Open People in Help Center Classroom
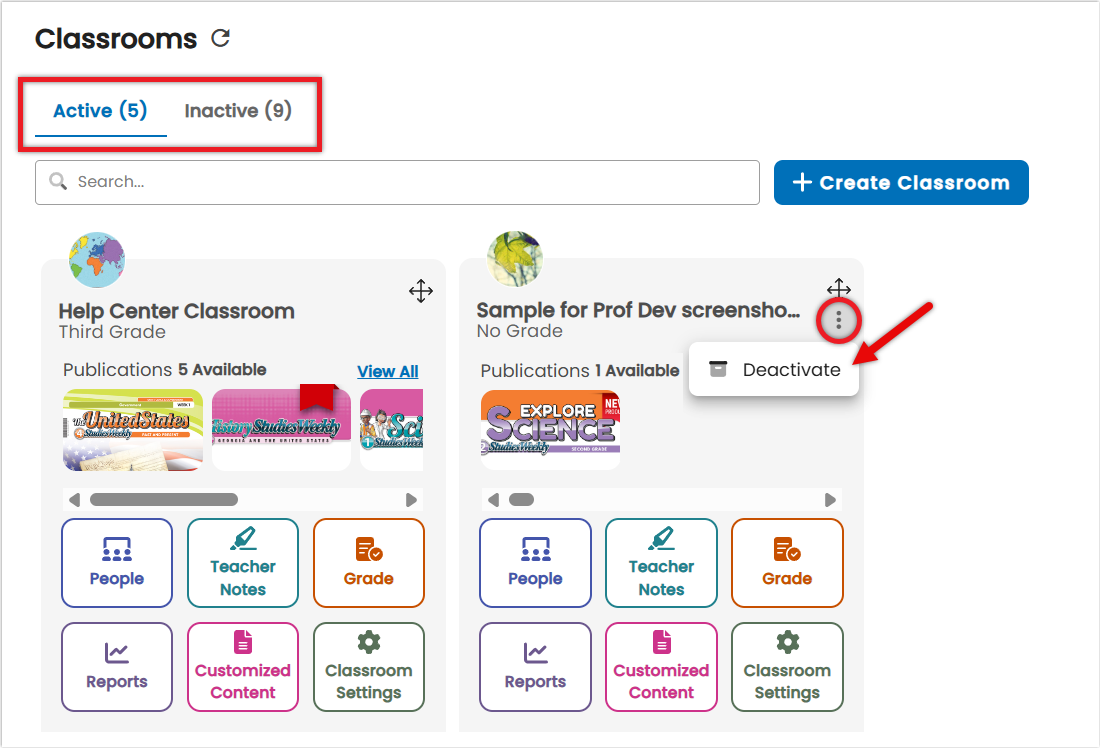 (x=117, y=563)
